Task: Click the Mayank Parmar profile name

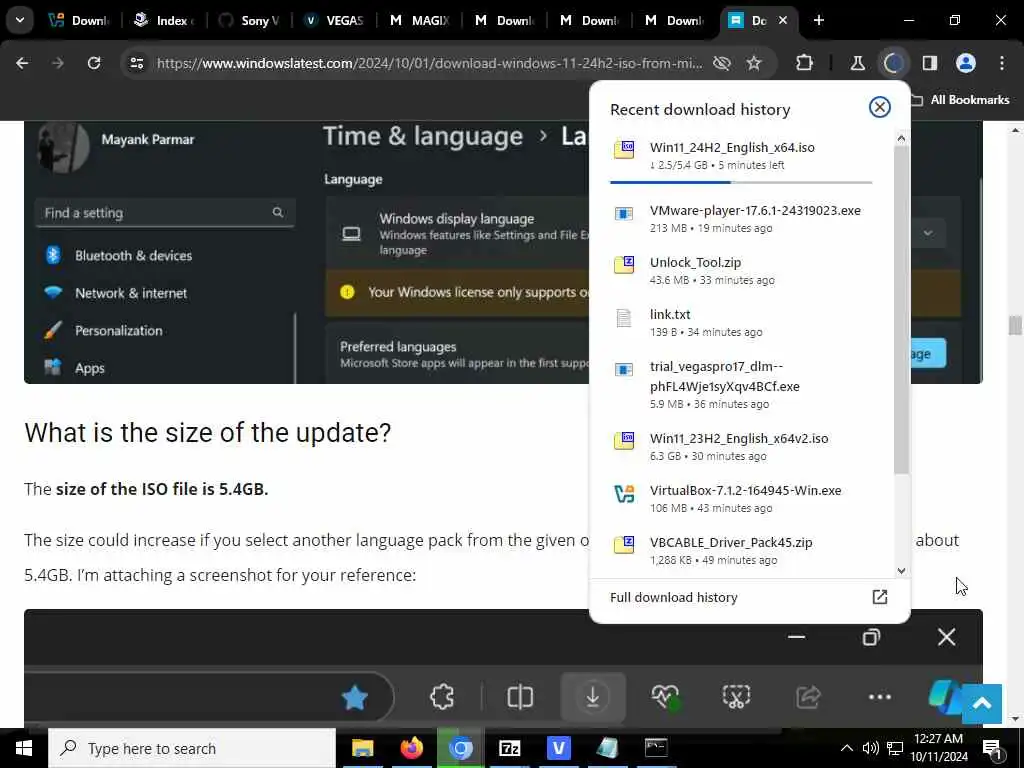Action: (x=148, y=139)
